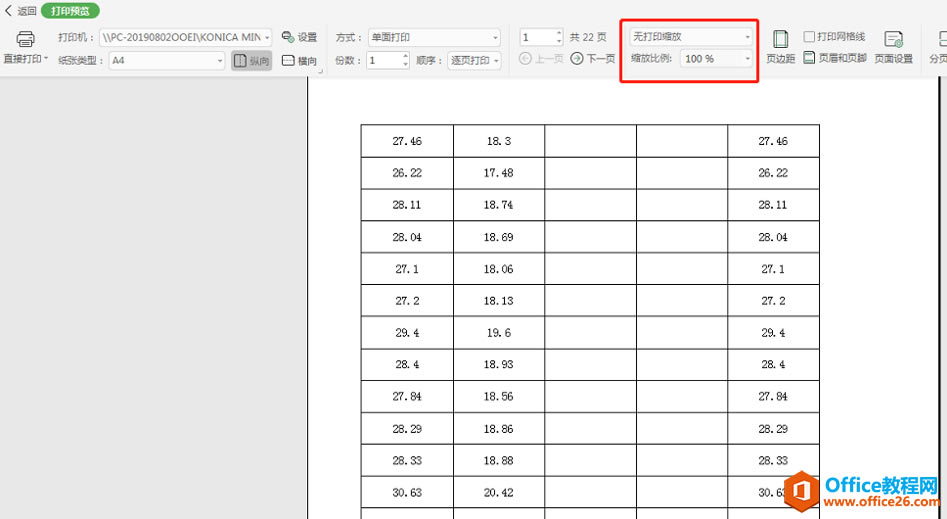
Task: Open printer 设置 settings
Action: pos(300,37)
